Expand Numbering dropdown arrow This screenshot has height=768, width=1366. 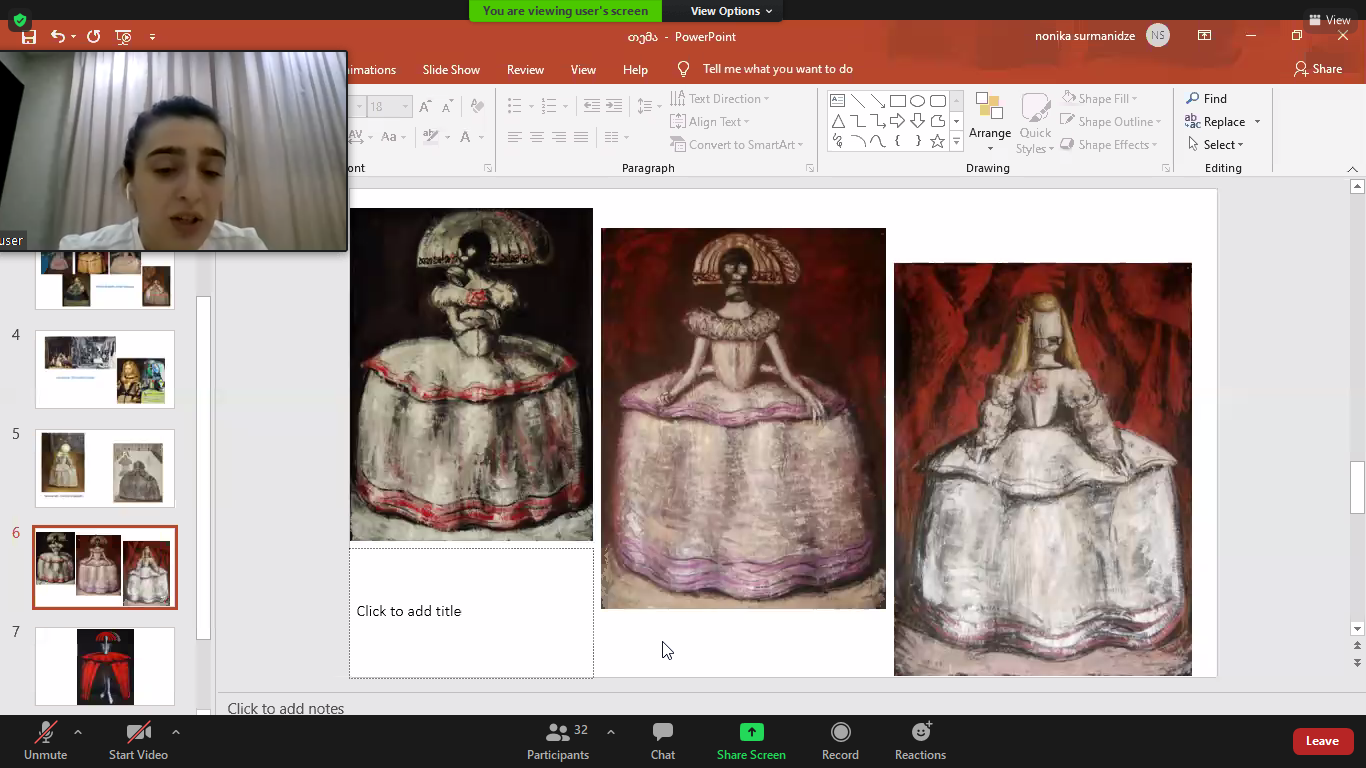click(x=566, y=106)
